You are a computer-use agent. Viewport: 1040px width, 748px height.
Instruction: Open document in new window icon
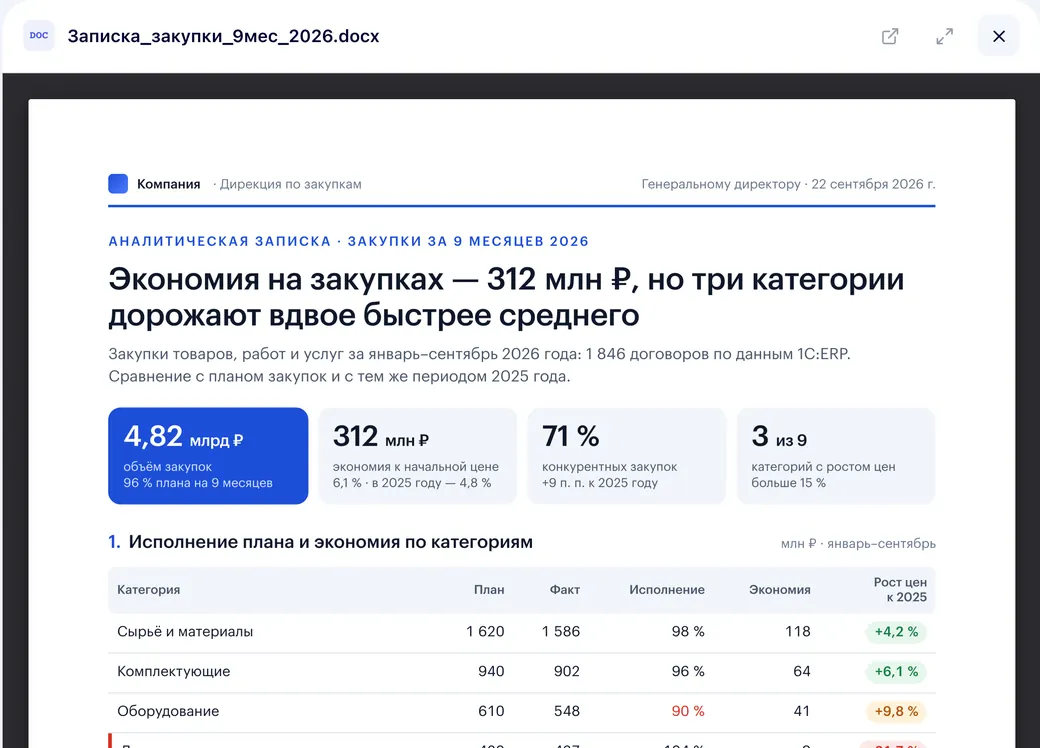point(890,36)
